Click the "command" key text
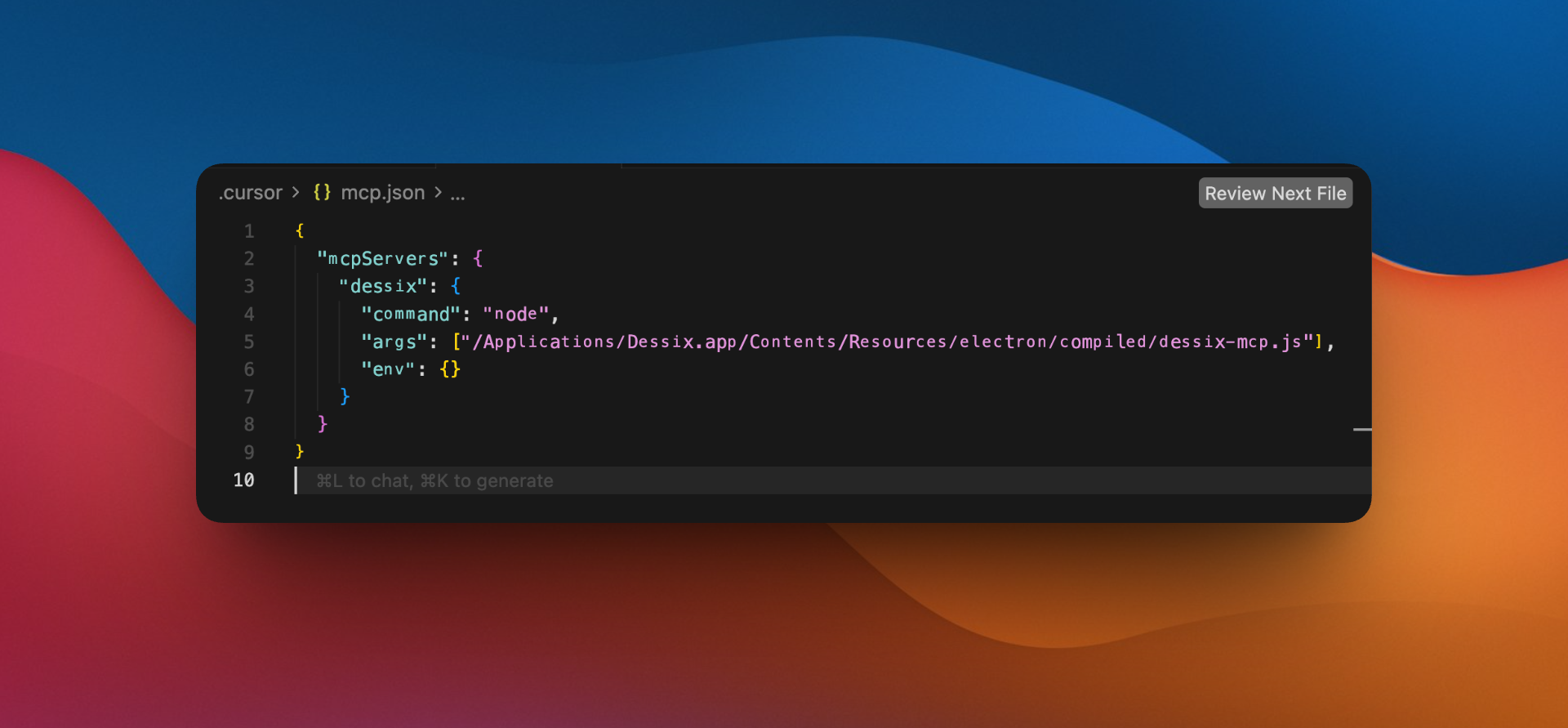The image size is (1568, 728). (411, 314)
